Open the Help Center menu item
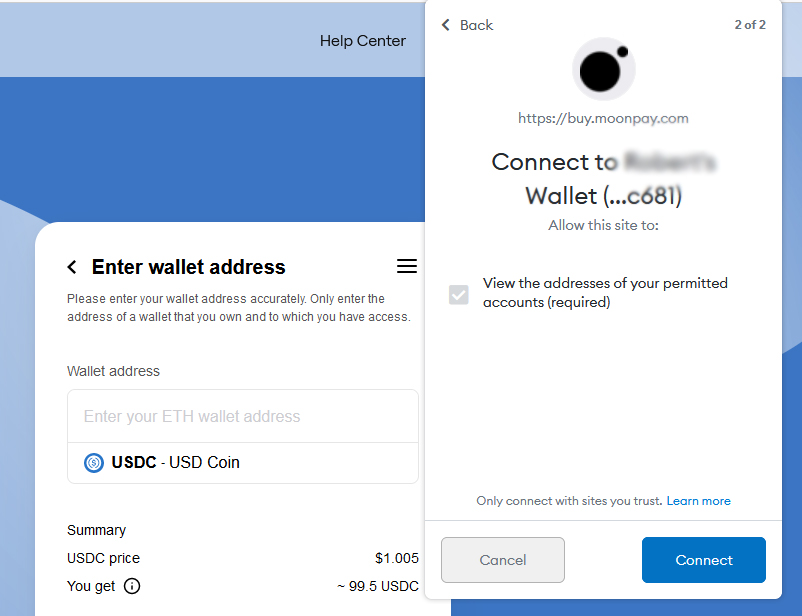802x616 pixels. click(363, 41)
